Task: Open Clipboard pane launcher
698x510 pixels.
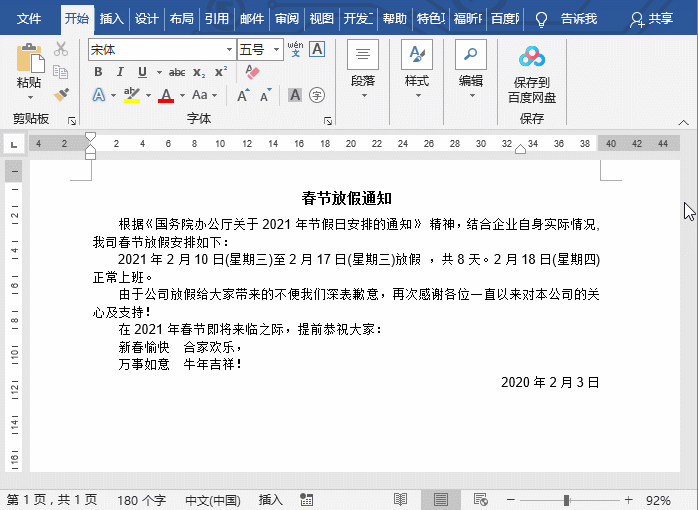Action: [x=72, y=121]
